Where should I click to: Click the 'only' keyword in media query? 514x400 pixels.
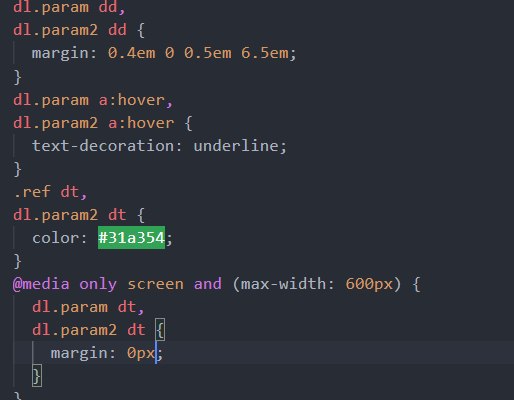98,284
